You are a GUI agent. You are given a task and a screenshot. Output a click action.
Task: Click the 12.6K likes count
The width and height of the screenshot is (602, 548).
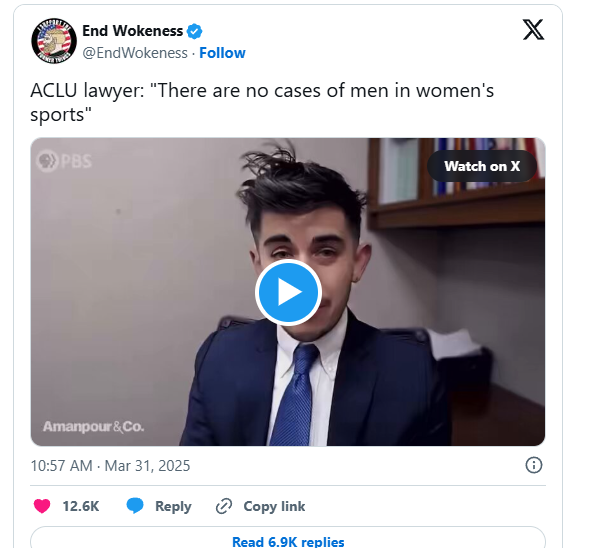point(81,506)
